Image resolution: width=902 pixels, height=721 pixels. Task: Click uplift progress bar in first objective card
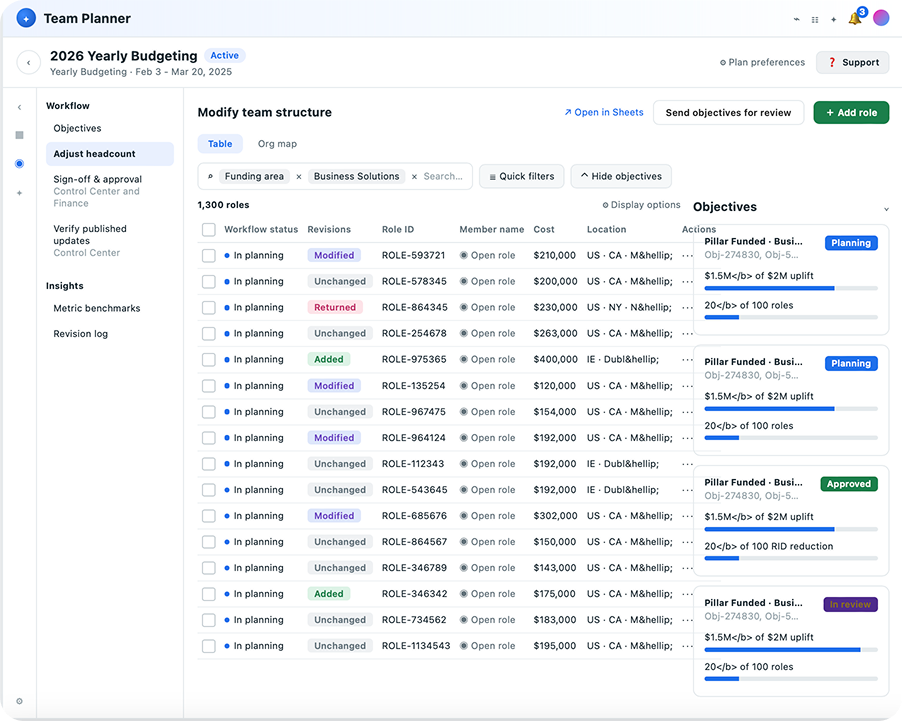click(x=791, y=288)
